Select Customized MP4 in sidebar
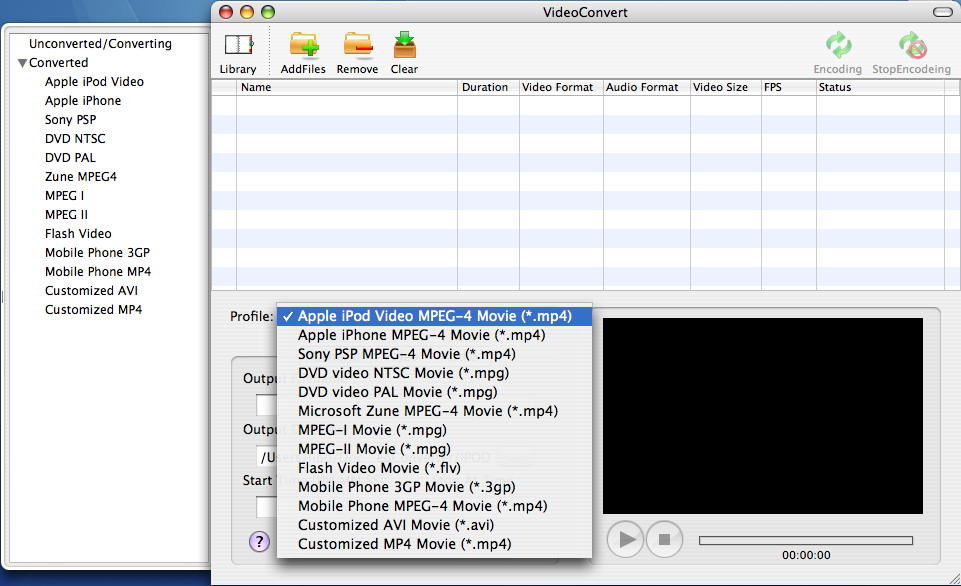The width and height of the screenshot is (961, 586). pos(93,310)
